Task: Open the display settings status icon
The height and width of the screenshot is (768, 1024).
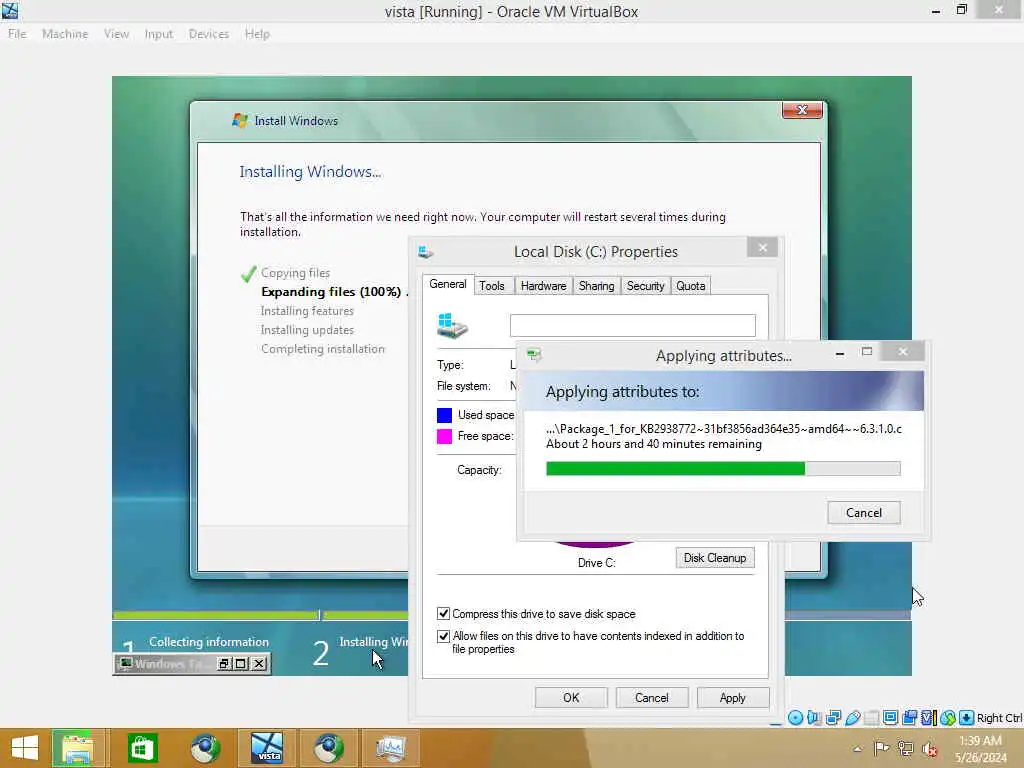Action: (x=890, y=718)
